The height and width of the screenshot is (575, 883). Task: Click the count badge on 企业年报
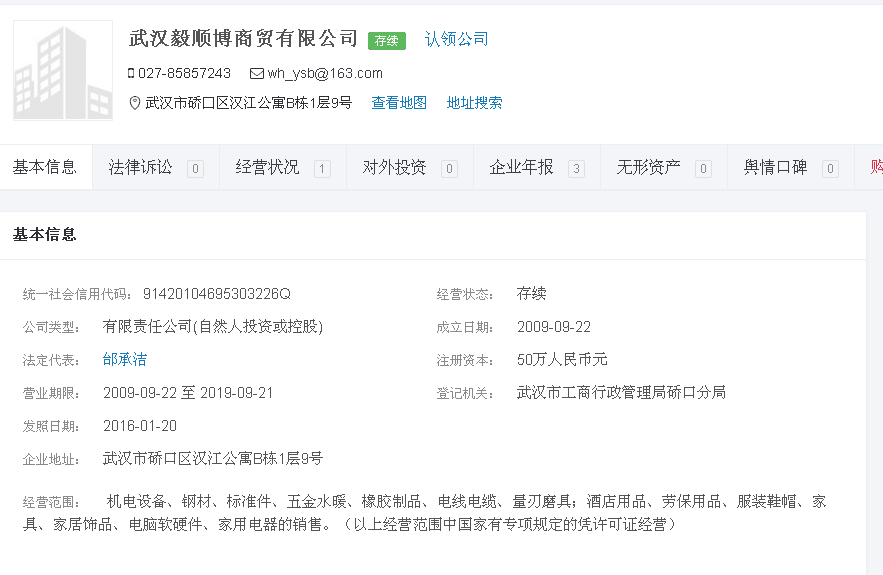pyautogui.click(x=576, y=169)
